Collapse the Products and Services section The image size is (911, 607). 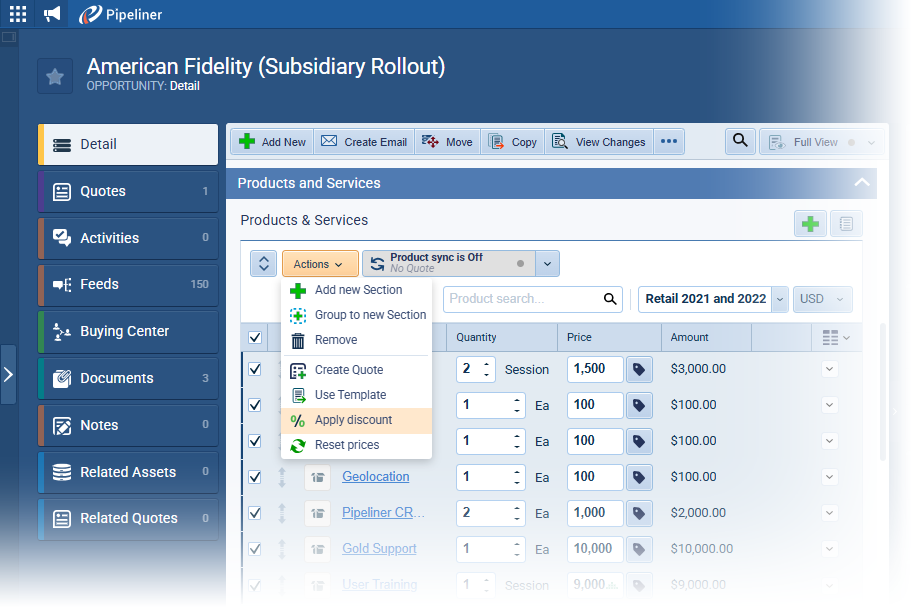(x=860, y=183)
